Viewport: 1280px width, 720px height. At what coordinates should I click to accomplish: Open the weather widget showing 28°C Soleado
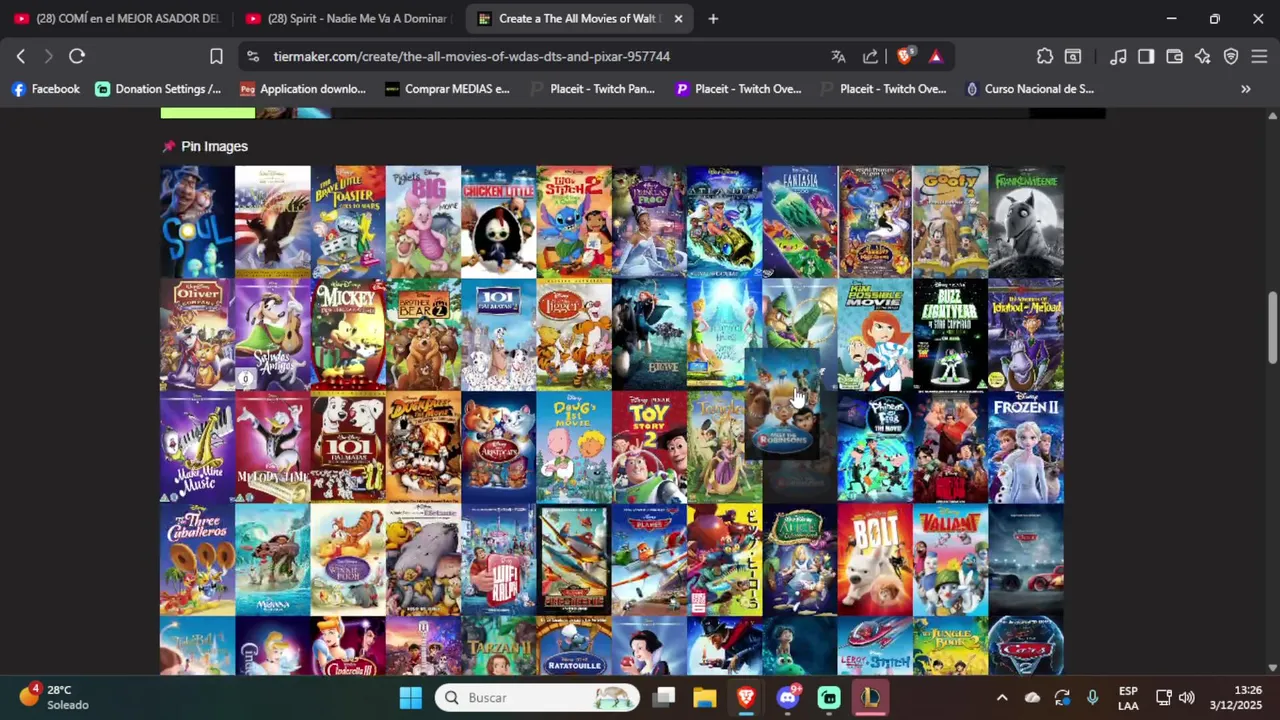pos(56,697)
